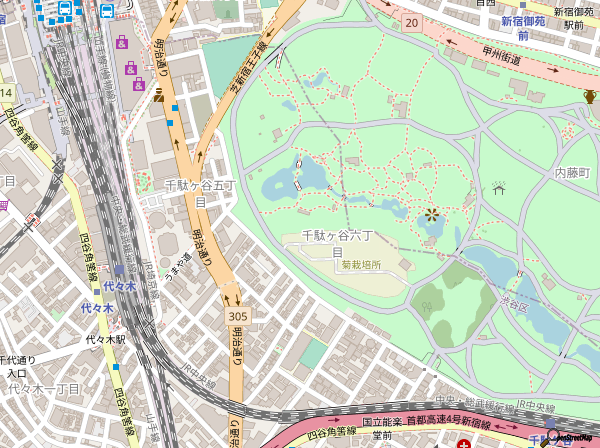
Task: Click the brown museum urn icon
Action: coord(590,97)
